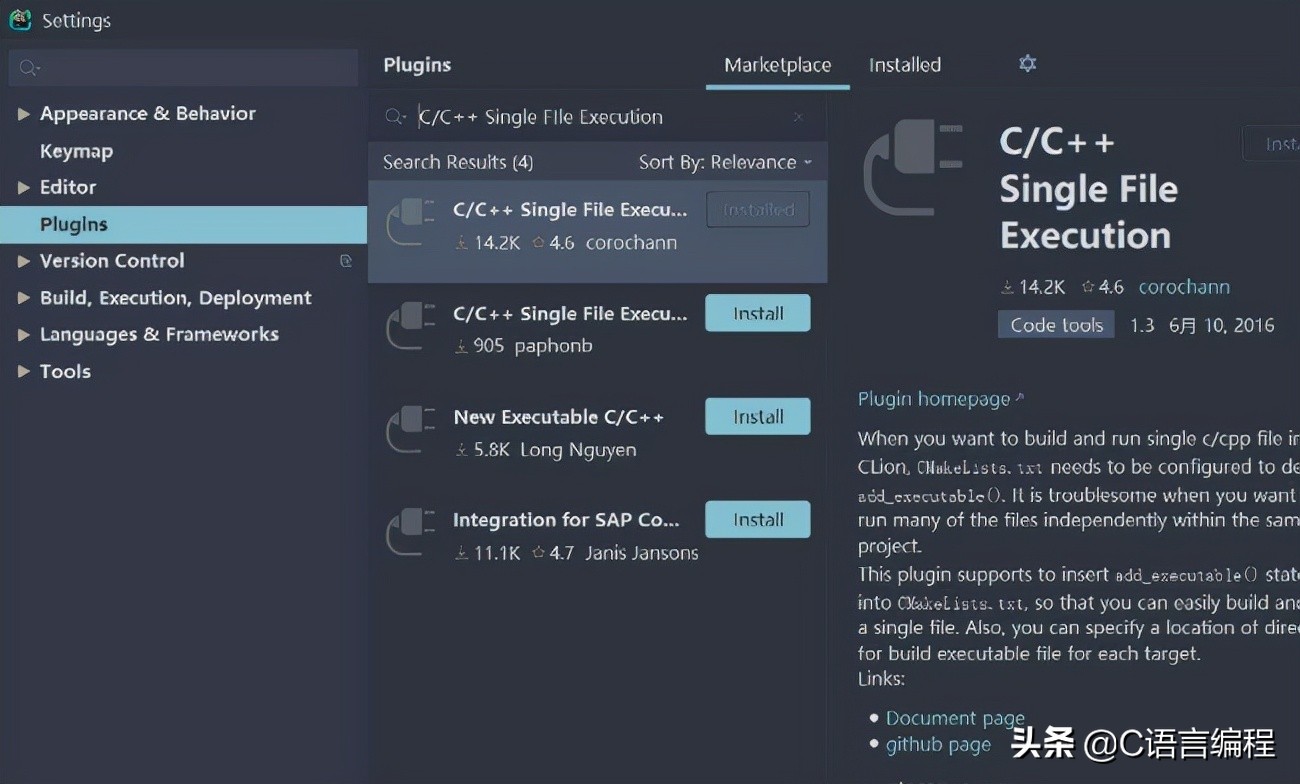The width and height of the screenshot is (1300, 784).
Task: Click the Janis Jansons author text
Action: (x=642, y=553)
